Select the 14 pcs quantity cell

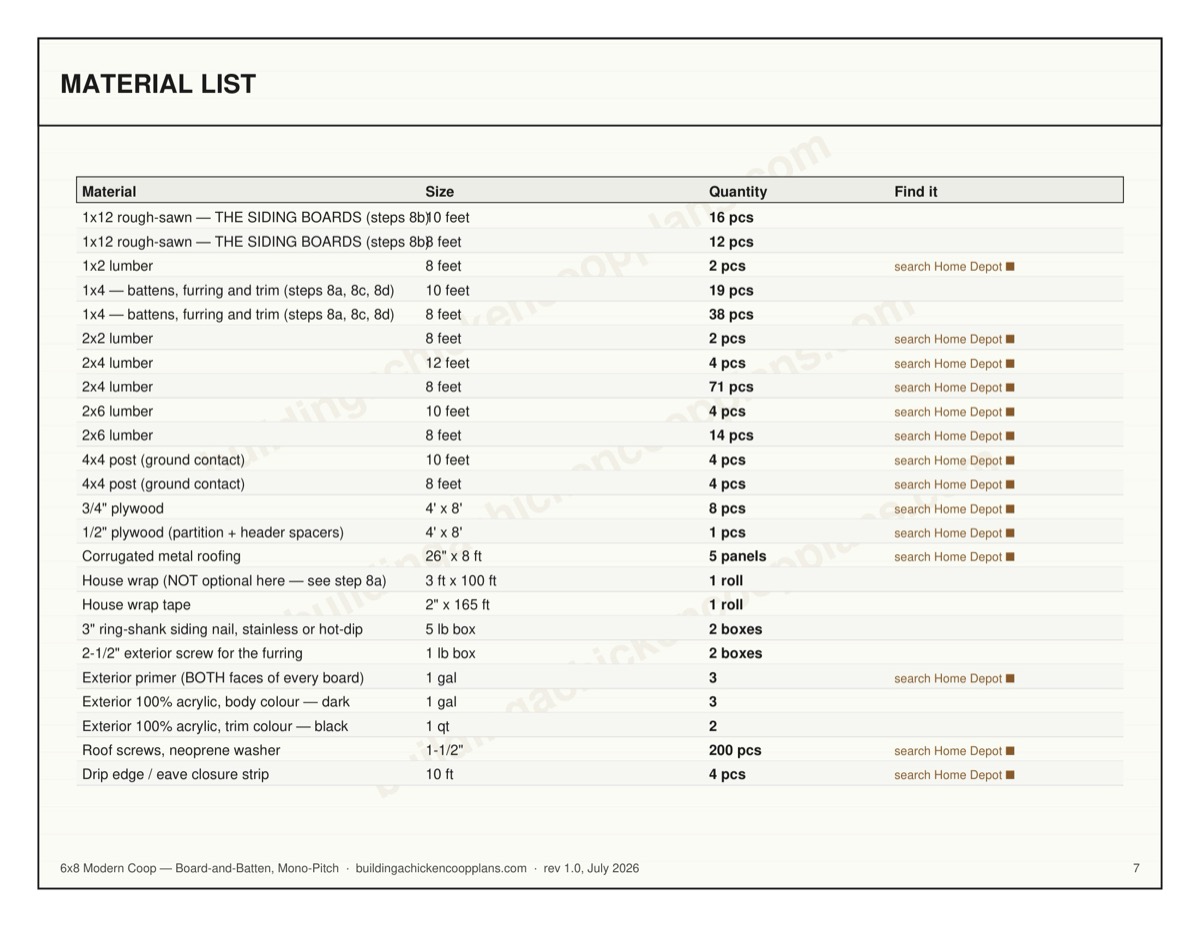click(x=731, y=435)
